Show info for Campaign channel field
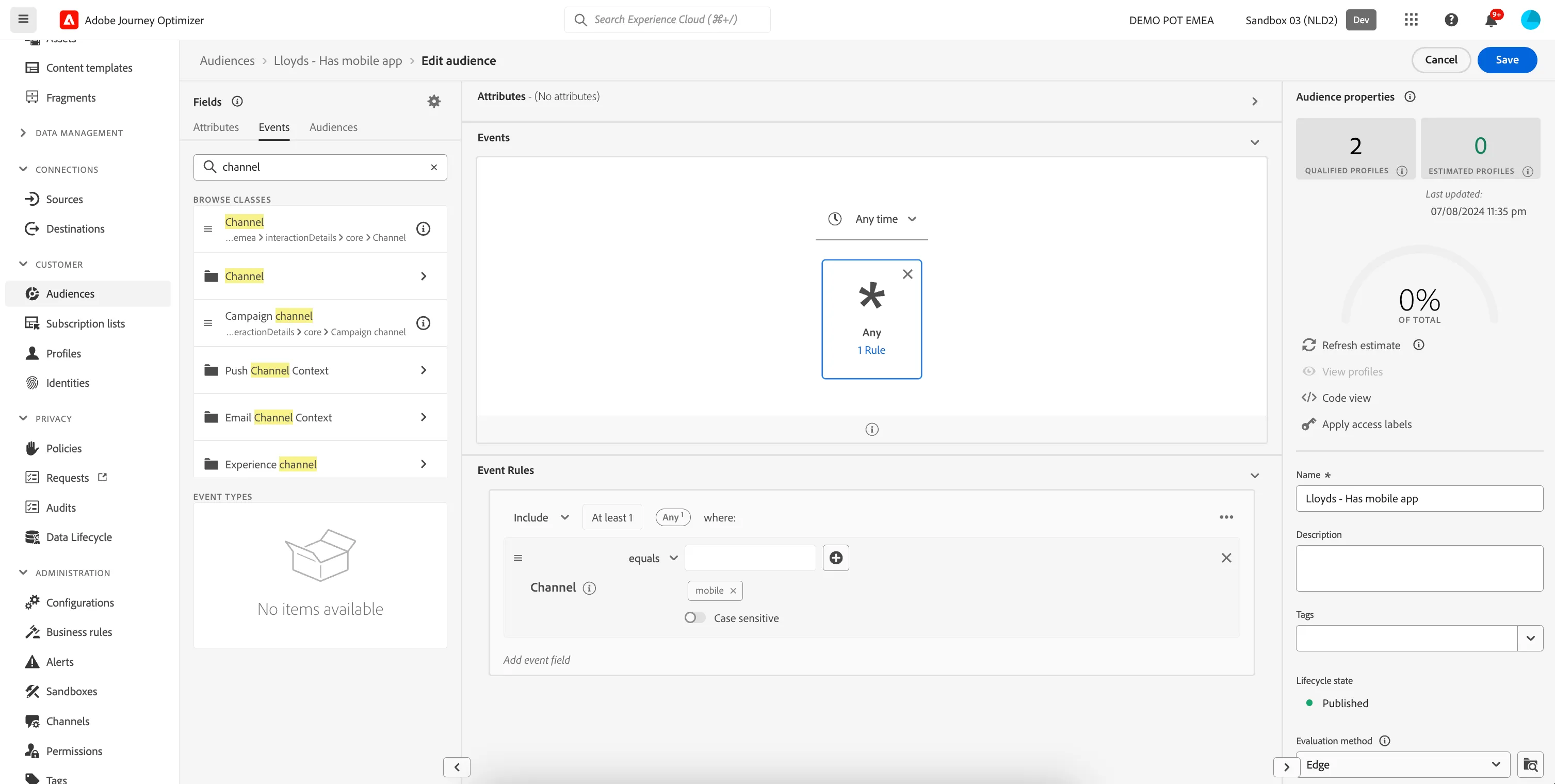The height and width of the screenshot is (784, 1555). (x=423, y=323)
